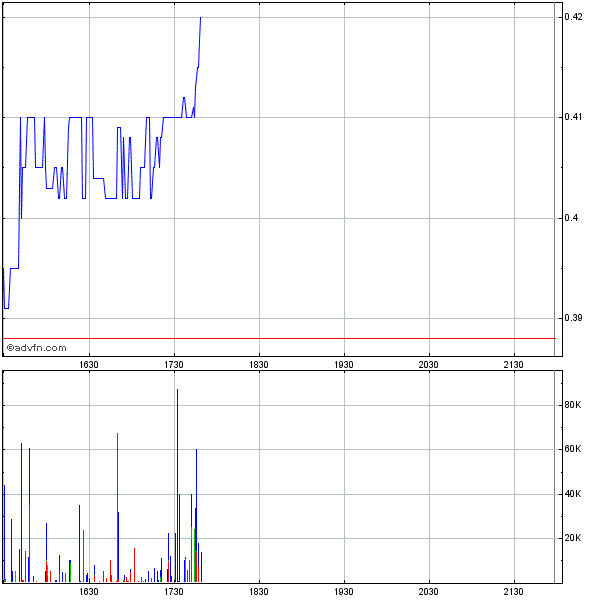Viewport: 600px width, 600px height.
Task: Select the 1830 time label under price chart
Action: click(x=259, y=365)
